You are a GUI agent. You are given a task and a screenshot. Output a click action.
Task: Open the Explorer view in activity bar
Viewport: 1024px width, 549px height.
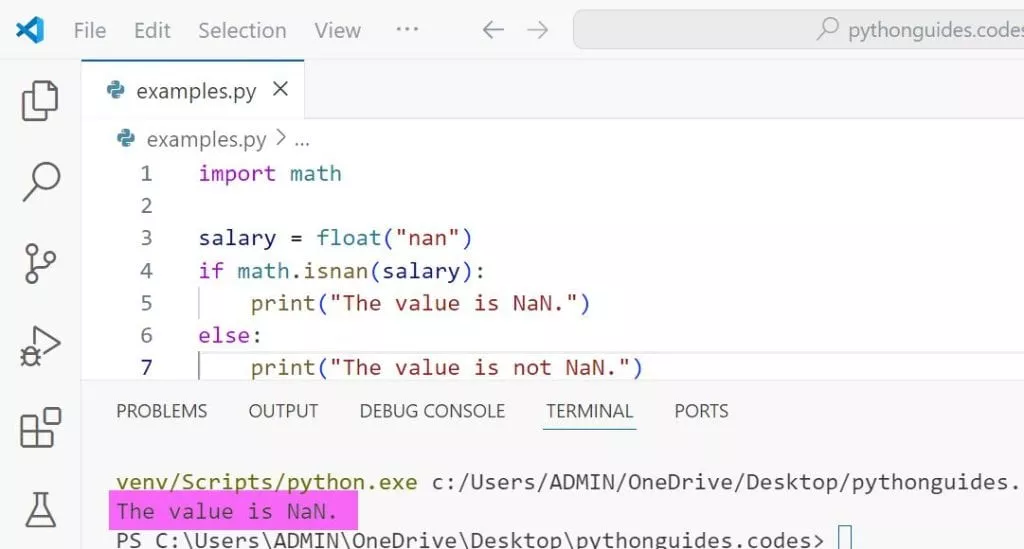(41, 101)
